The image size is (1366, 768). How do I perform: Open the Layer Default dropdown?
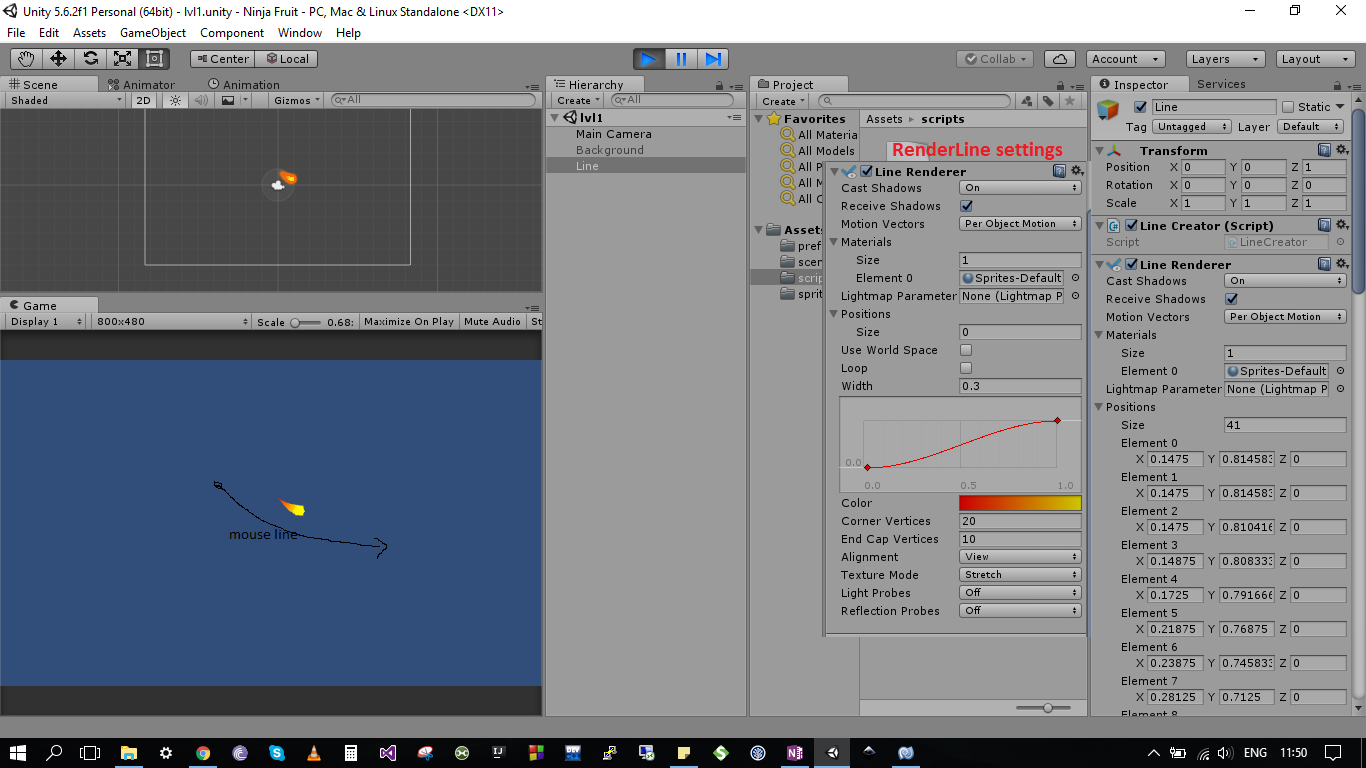coord(1311,127)
